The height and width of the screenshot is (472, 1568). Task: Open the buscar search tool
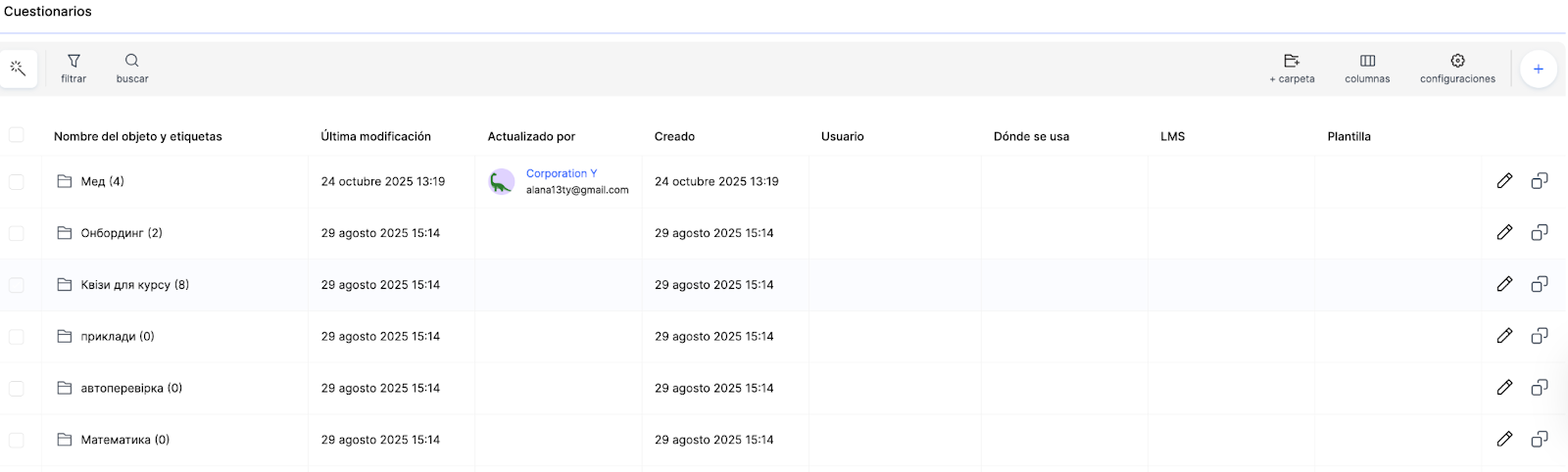pos(132,69)
